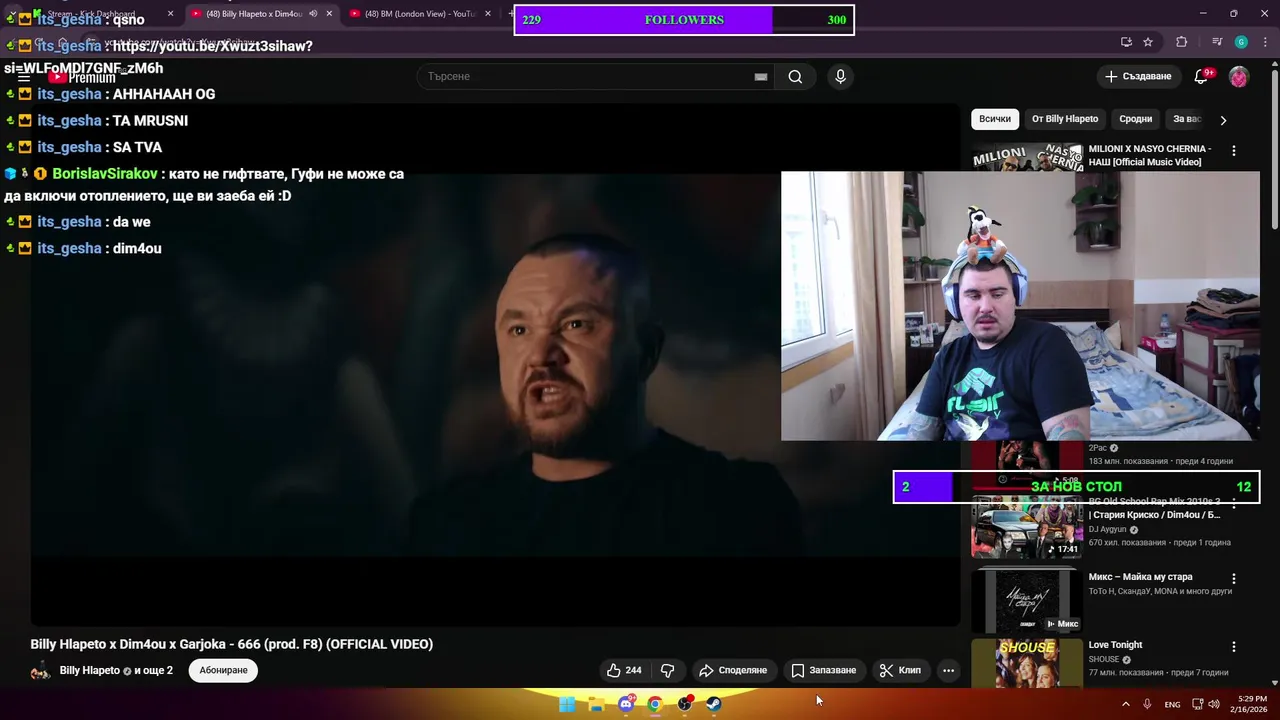Click Billy Hlapeto channel avatar
Viewport: 1280px width, 720px height.
(41, 671)
